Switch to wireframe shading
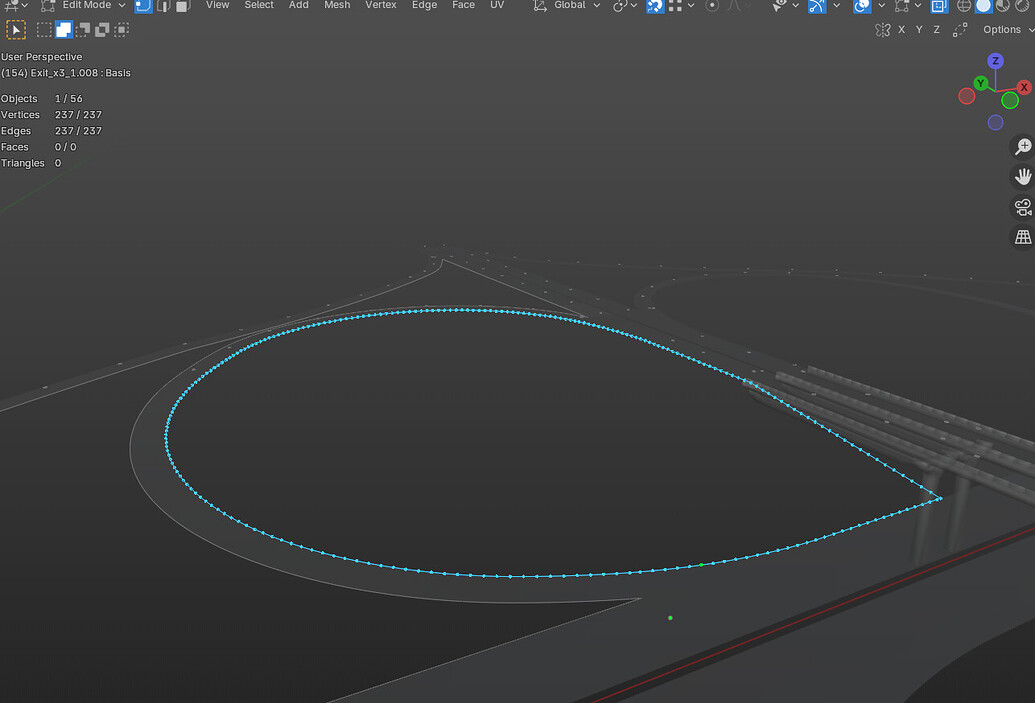The width and height of the screenshot is (1035, 703). tap(964, 6)
